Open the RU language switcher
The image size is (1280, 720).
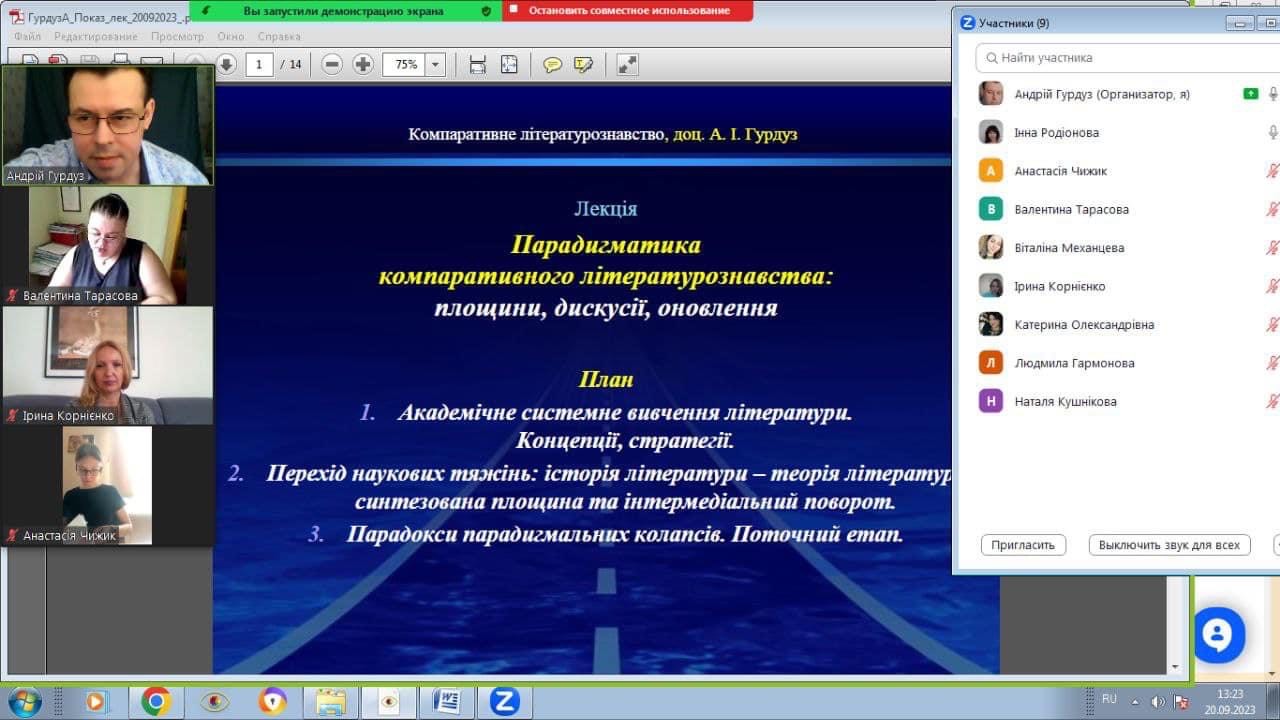click(x=1109, y=699)
